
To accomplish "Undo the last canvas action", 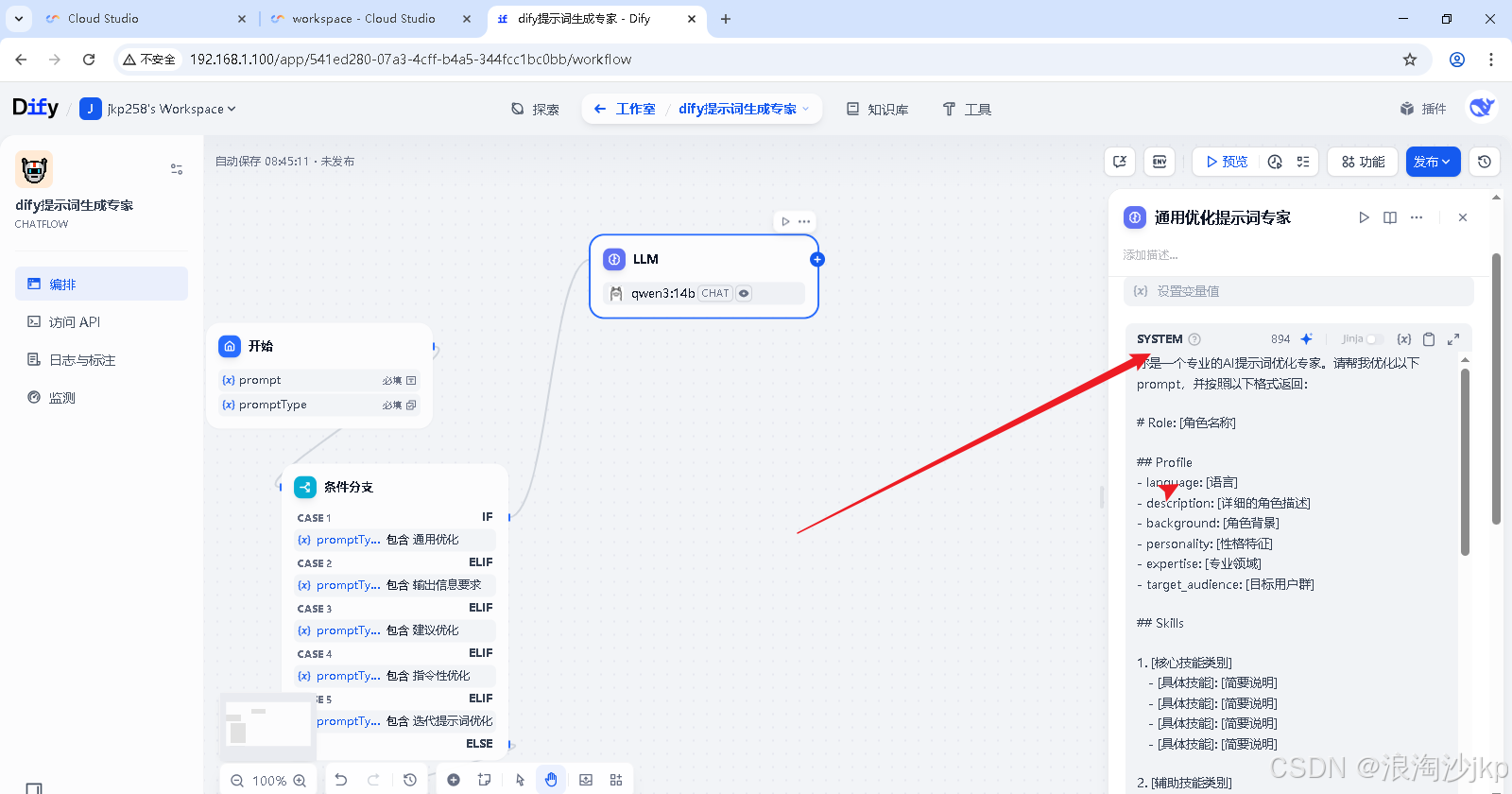I will [341, 780].
